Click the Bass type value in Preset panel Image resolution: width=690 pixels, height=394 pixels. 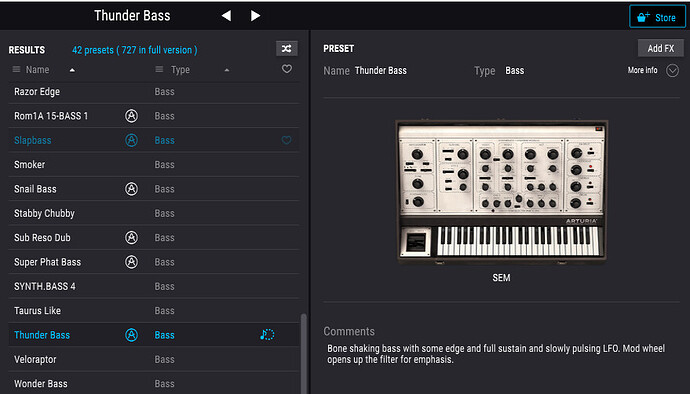tap(514, 70)
